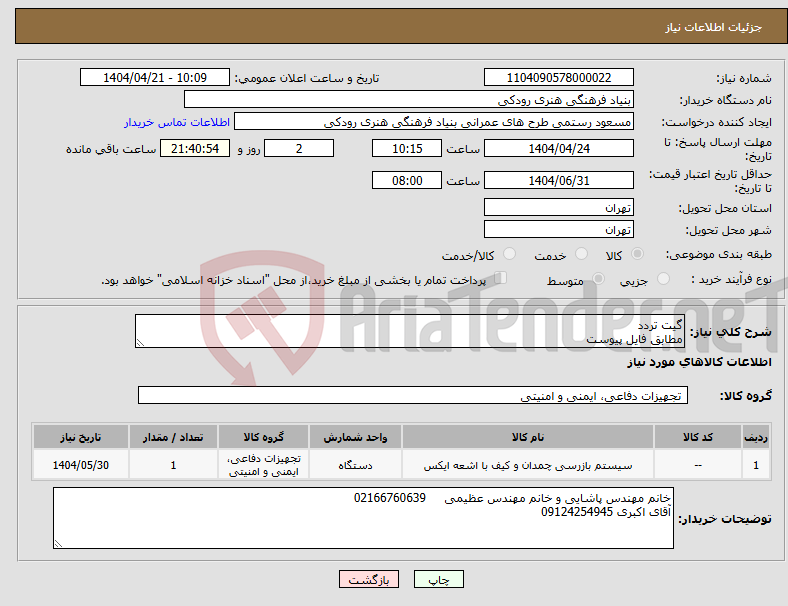Viewport: 788px width, 606px height.
Task: Click the remaining days field showing 2
Action: pyautogui.click(x=299, y=149)
